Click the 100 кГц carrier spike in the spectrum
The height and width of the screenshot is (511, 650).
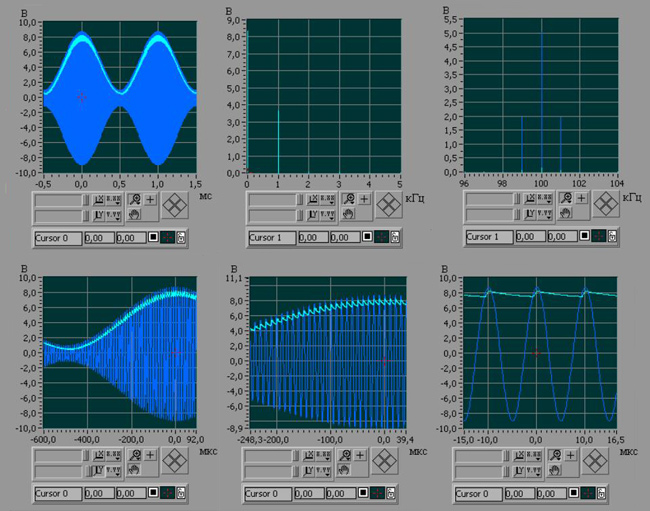pyautogui.click(x=541, y=102)
